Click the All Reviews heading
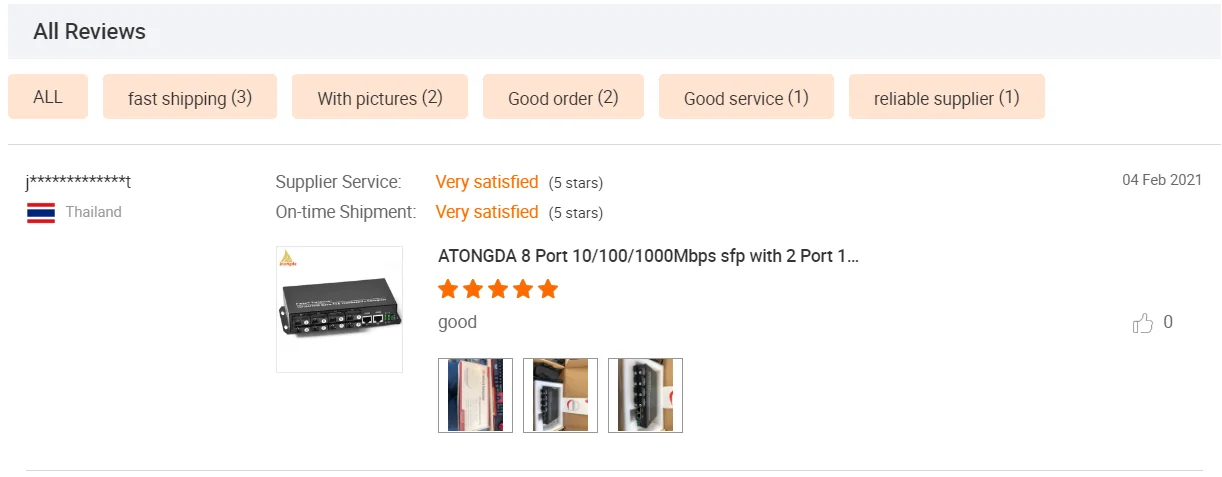This screenshot has width=1222, height=477. click(89, 31)
